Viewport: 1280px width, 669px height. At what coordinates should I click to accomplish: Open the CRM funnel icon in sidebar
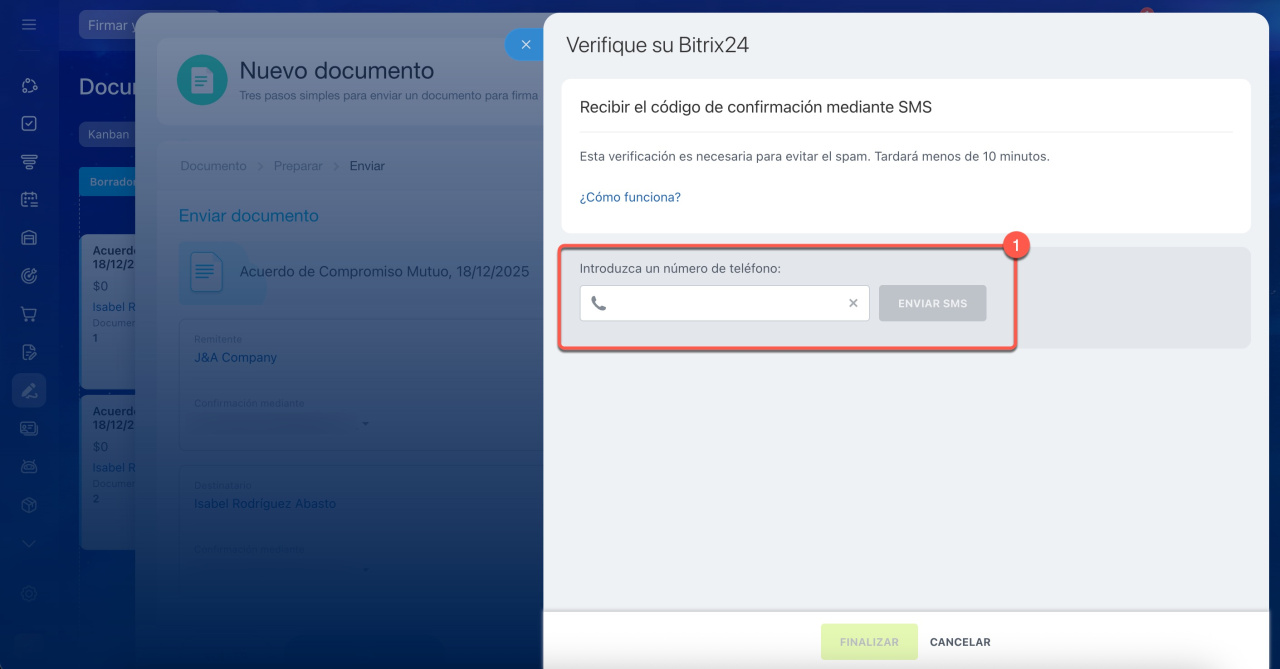(29, 162)
